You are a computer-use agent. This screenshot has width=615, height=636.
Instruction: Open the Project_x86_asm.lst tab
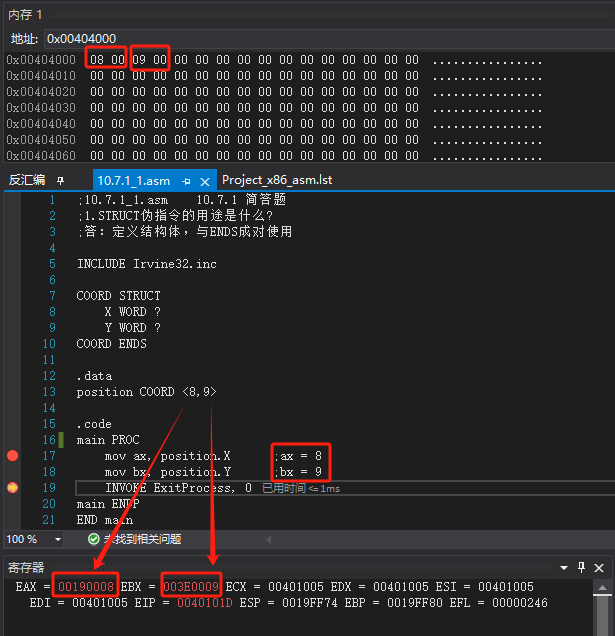click(x=277, y=180)
